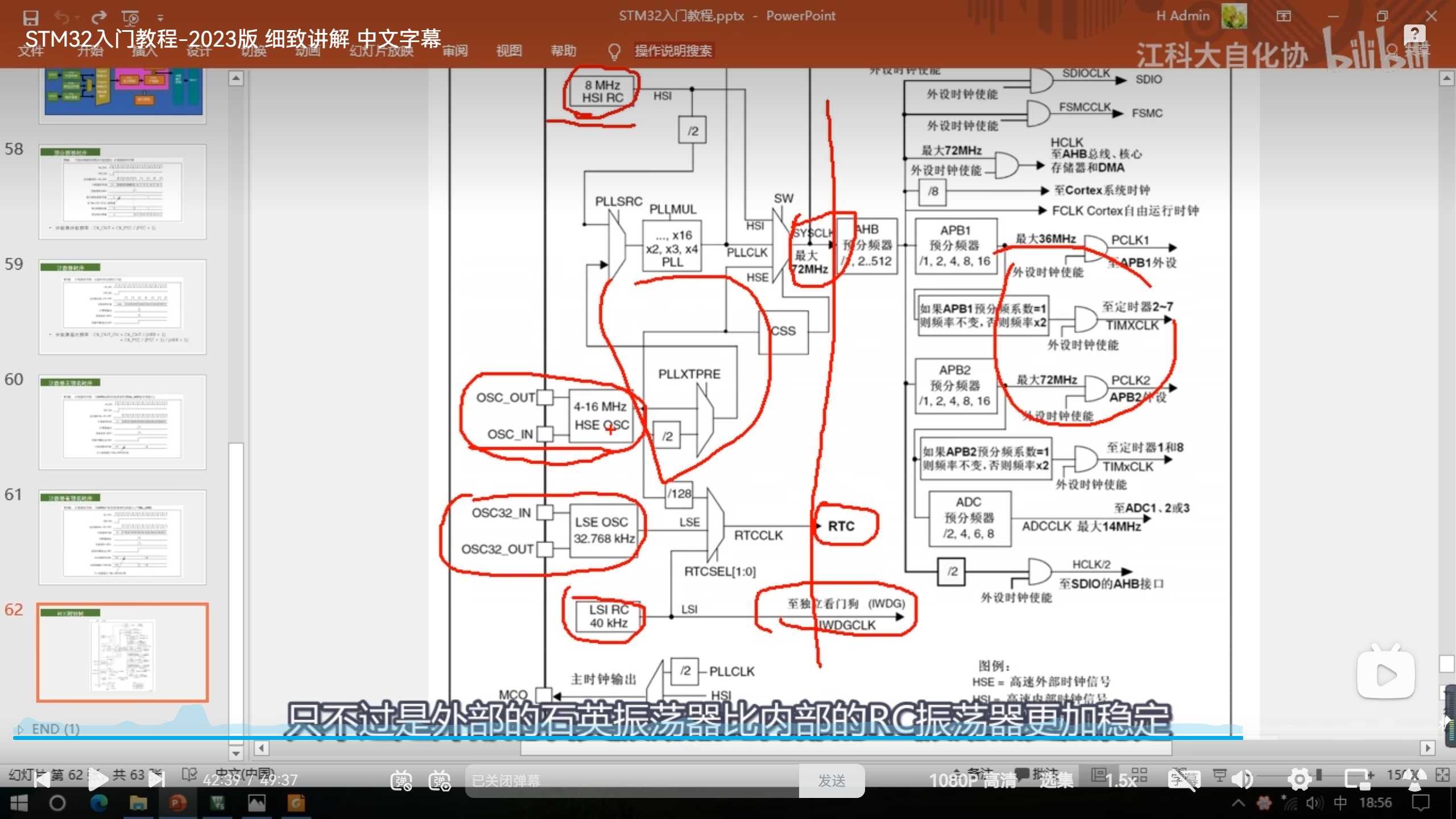Click the floating bilibili play icon
The width and height of the screenshot is (1456, 819).
(1385, 675)
